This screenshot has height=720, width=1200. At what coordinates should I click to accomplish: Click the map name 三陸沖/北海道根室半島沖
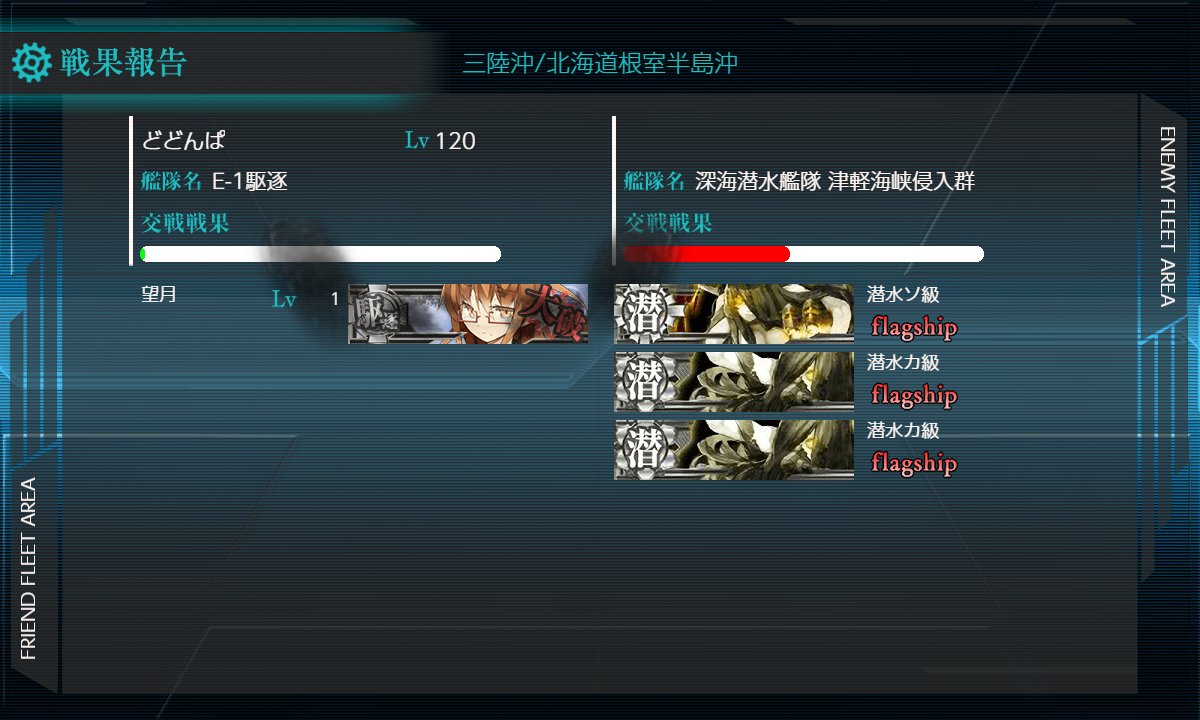coord(600,64)
